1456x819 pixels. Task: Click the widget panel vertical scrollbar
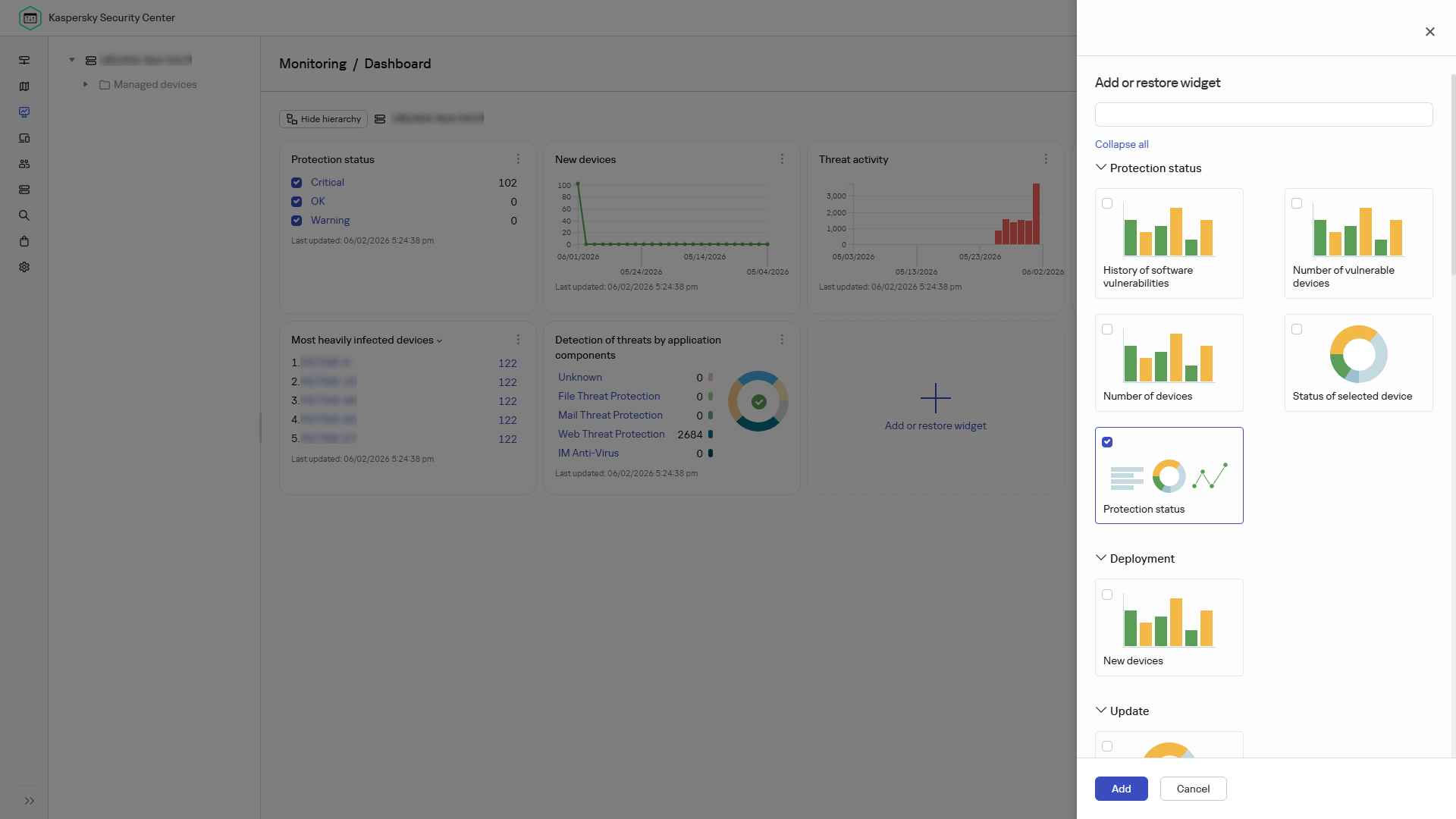point(1453,174)
